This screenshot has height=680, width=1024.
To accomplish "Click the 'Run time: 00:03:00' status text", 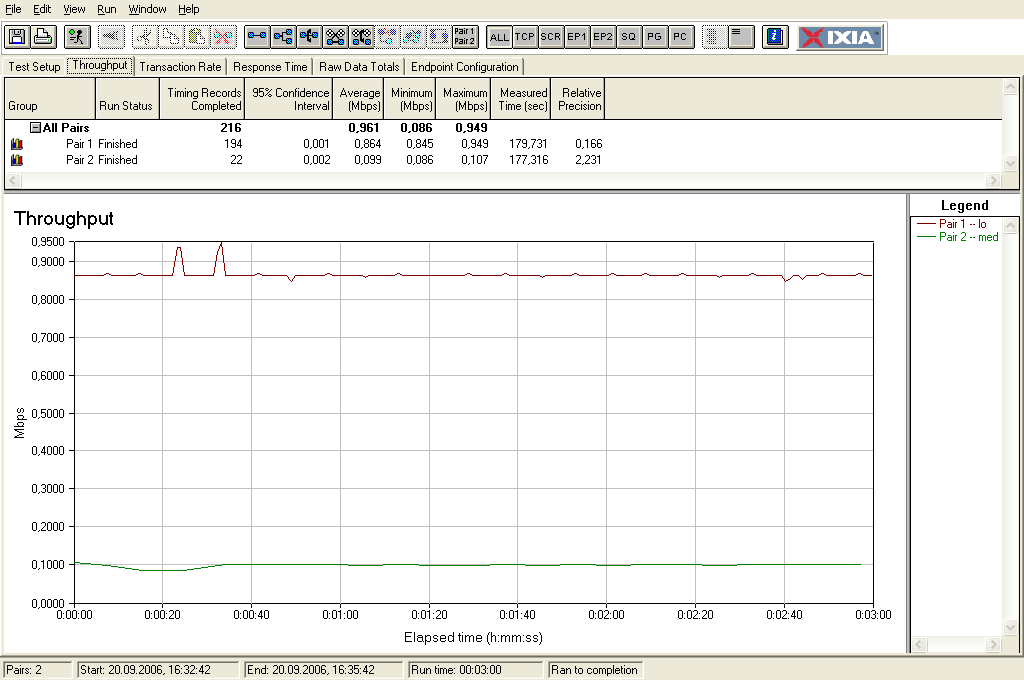I will click(x=456, y=670).
